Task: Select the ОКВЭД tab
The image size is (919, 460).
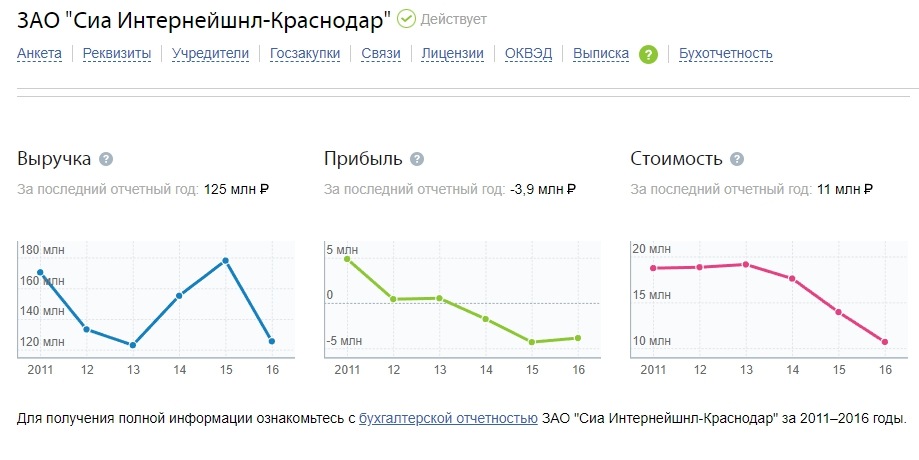Action: click(529, 53)
